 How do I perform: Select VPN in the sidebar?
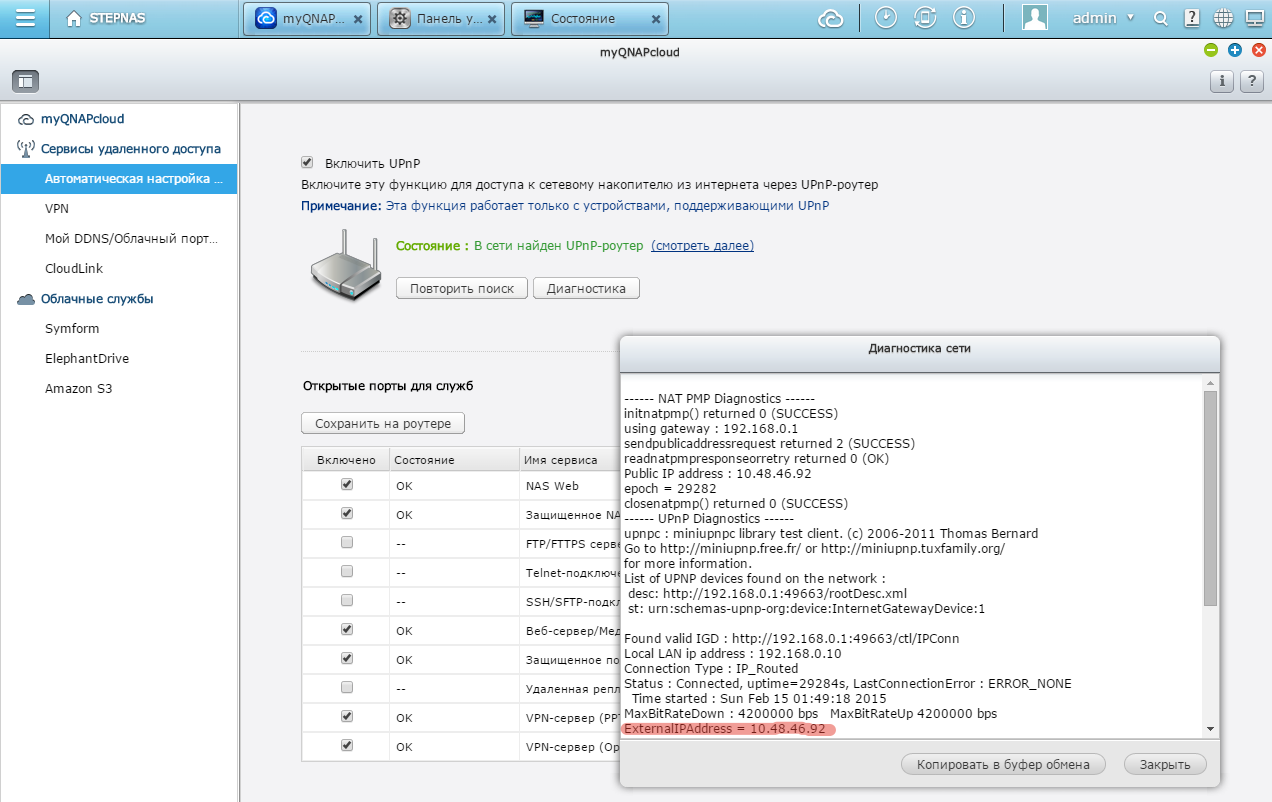click(57, 209)
